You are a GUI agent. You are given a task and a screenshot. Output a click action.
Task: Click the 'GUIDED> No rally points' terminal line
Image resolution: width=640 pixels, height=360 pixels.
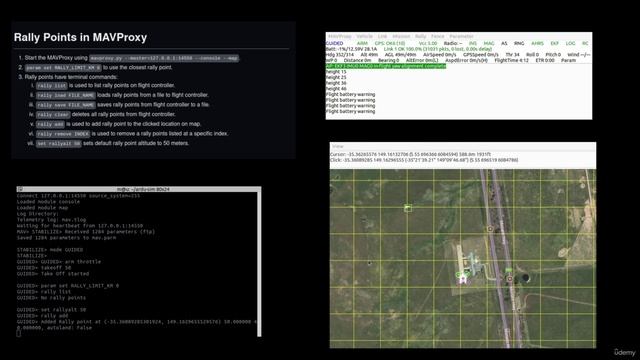(51, 298)
